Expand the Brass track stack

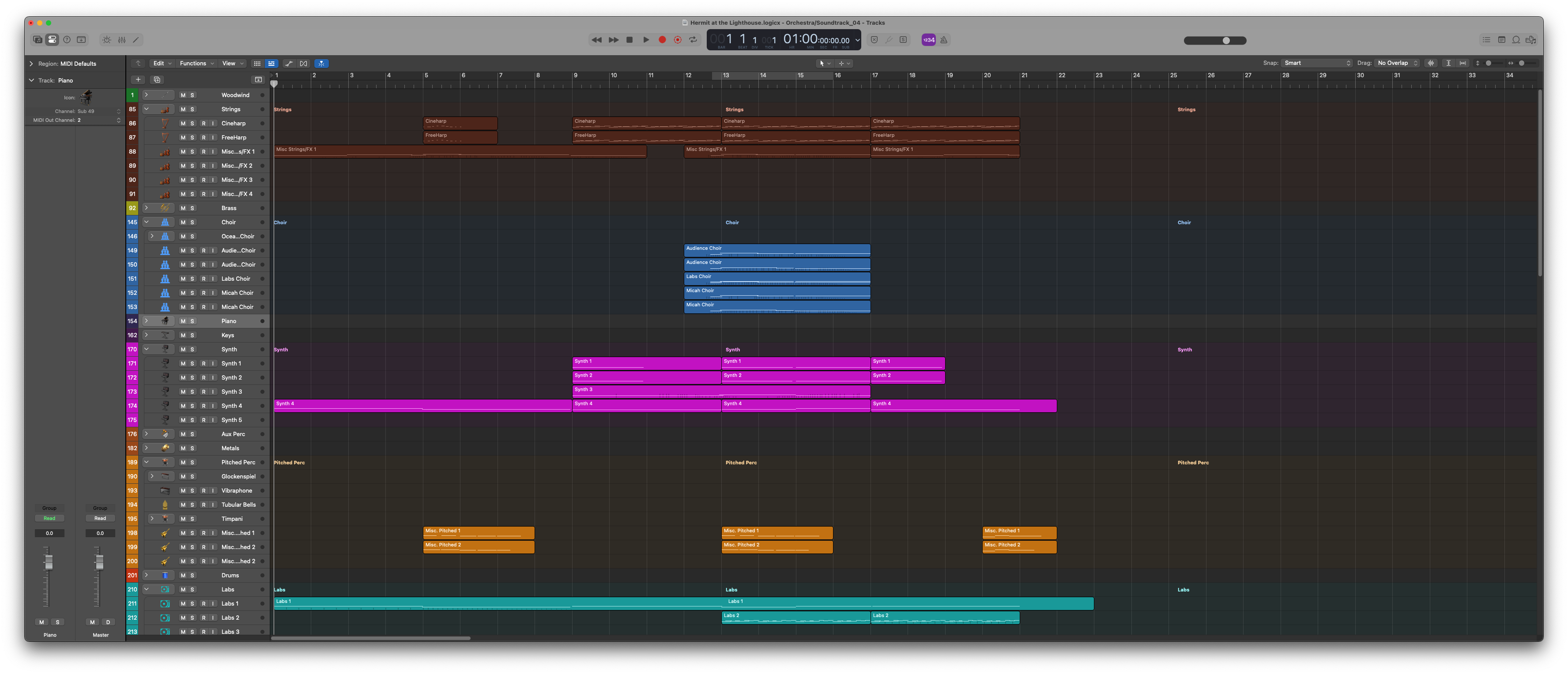tap(146, 208)
